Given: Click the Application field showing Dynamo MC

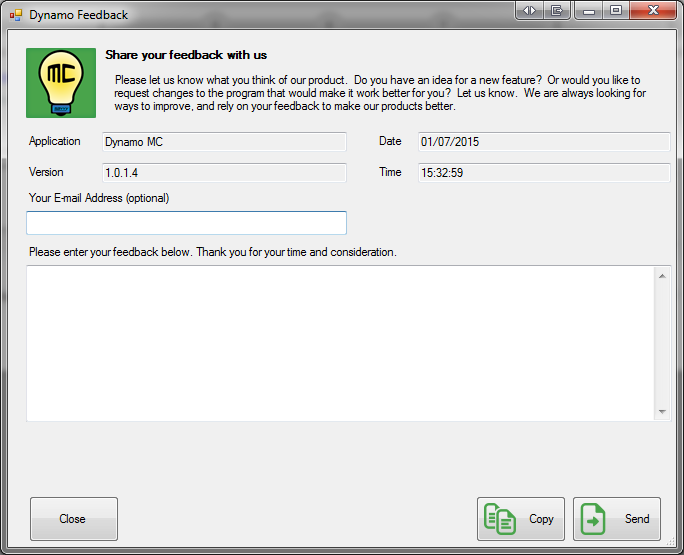Looking at the screenshot, I should 224,142.
